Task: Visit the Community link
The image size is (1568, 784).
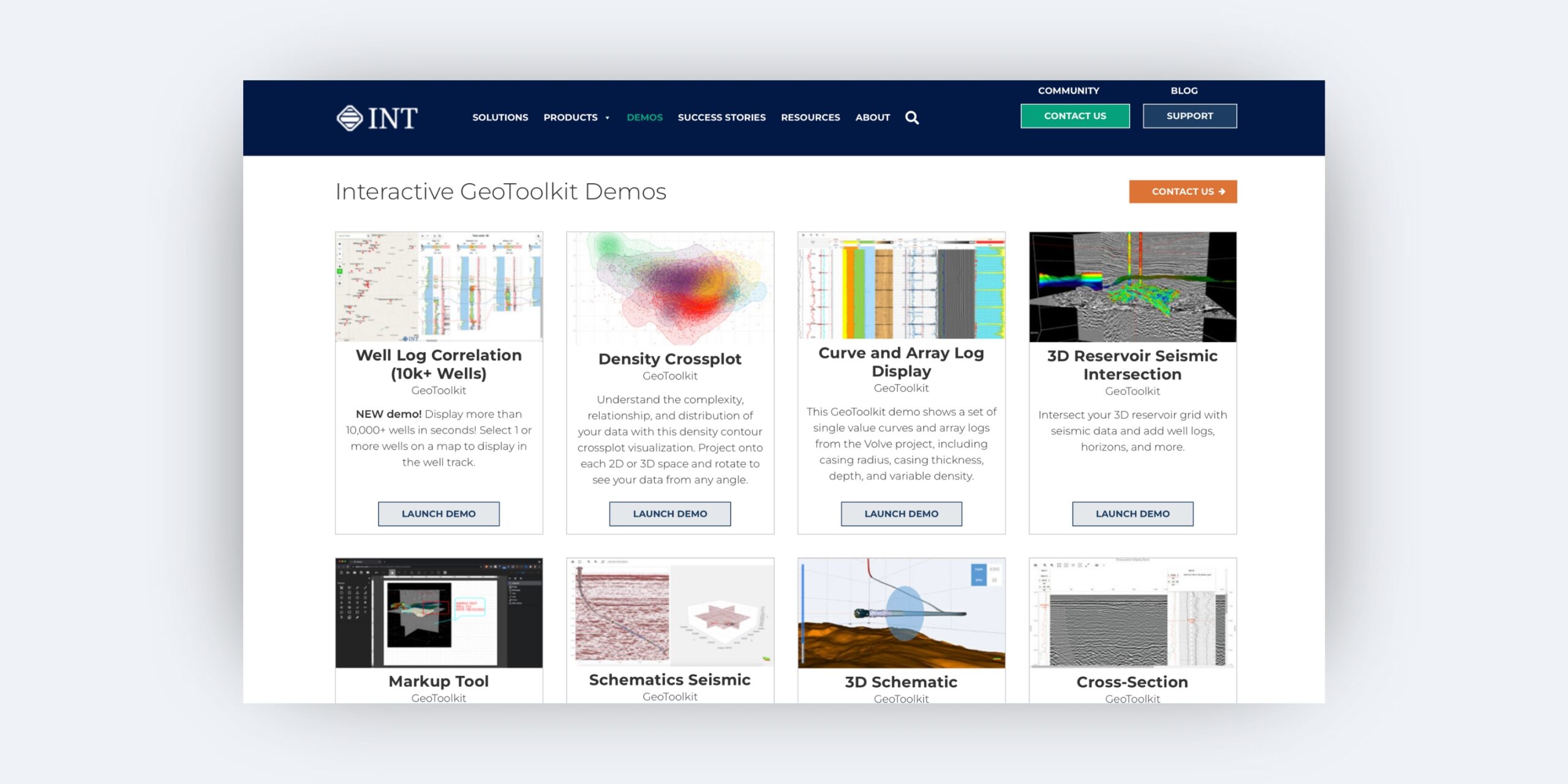Action: (1068, 91)
